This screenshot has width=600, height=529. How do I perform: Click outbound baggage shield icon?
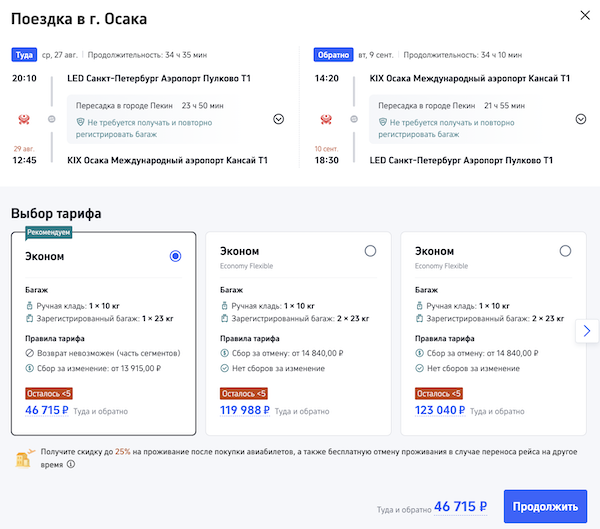pos(81,122)
